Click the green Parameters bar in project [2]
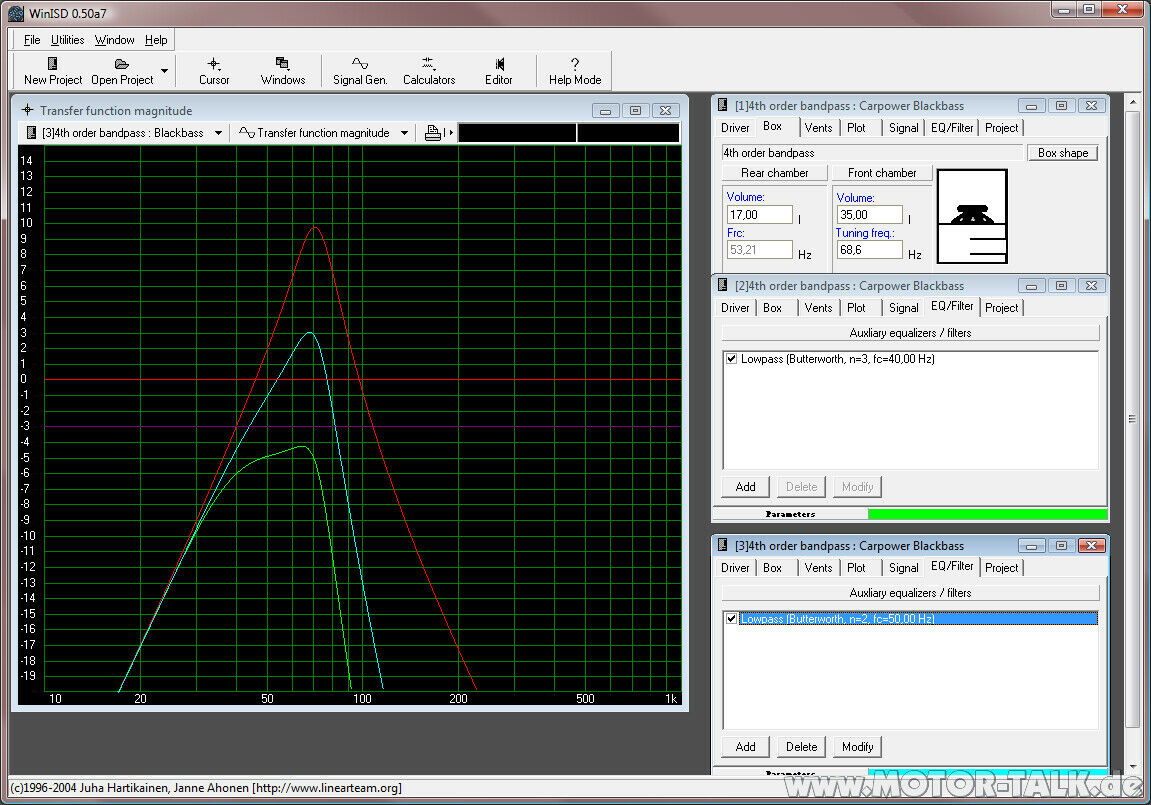Screen dimensions: 1151x805 pos(987,514)
